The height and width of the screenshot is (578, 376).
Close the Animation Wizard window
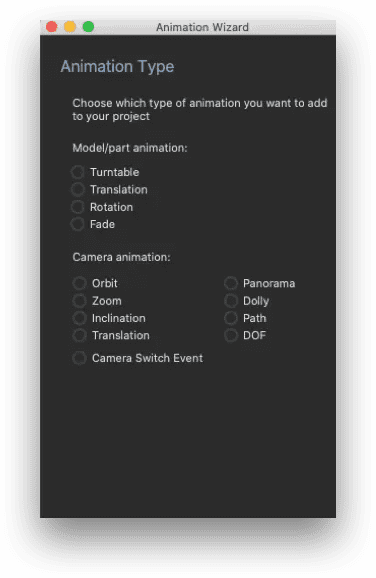coord(52,27)
